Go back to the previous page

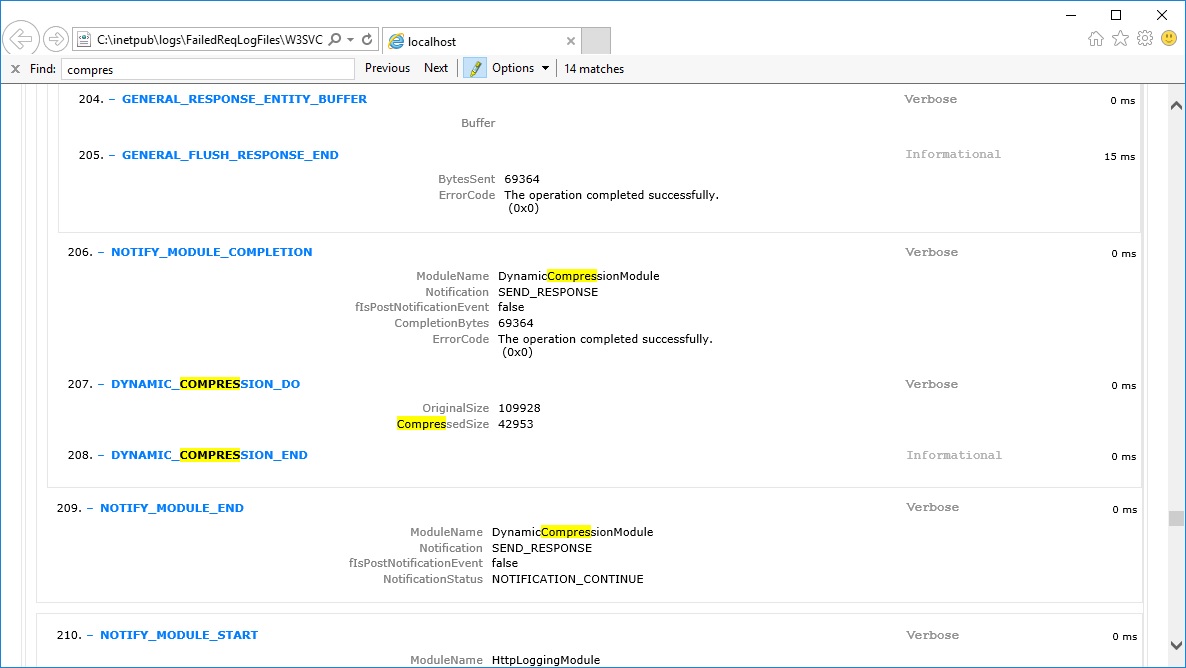[21, 39]
